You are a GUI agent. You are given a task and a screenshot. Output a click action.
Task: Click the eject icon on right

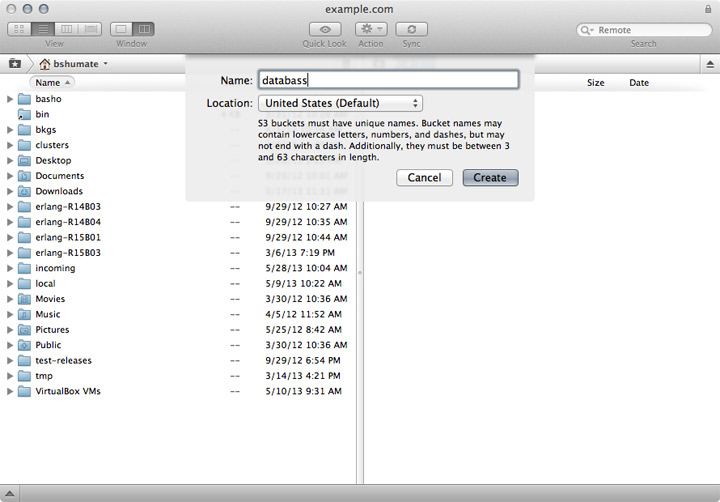[x=710, y=64]
